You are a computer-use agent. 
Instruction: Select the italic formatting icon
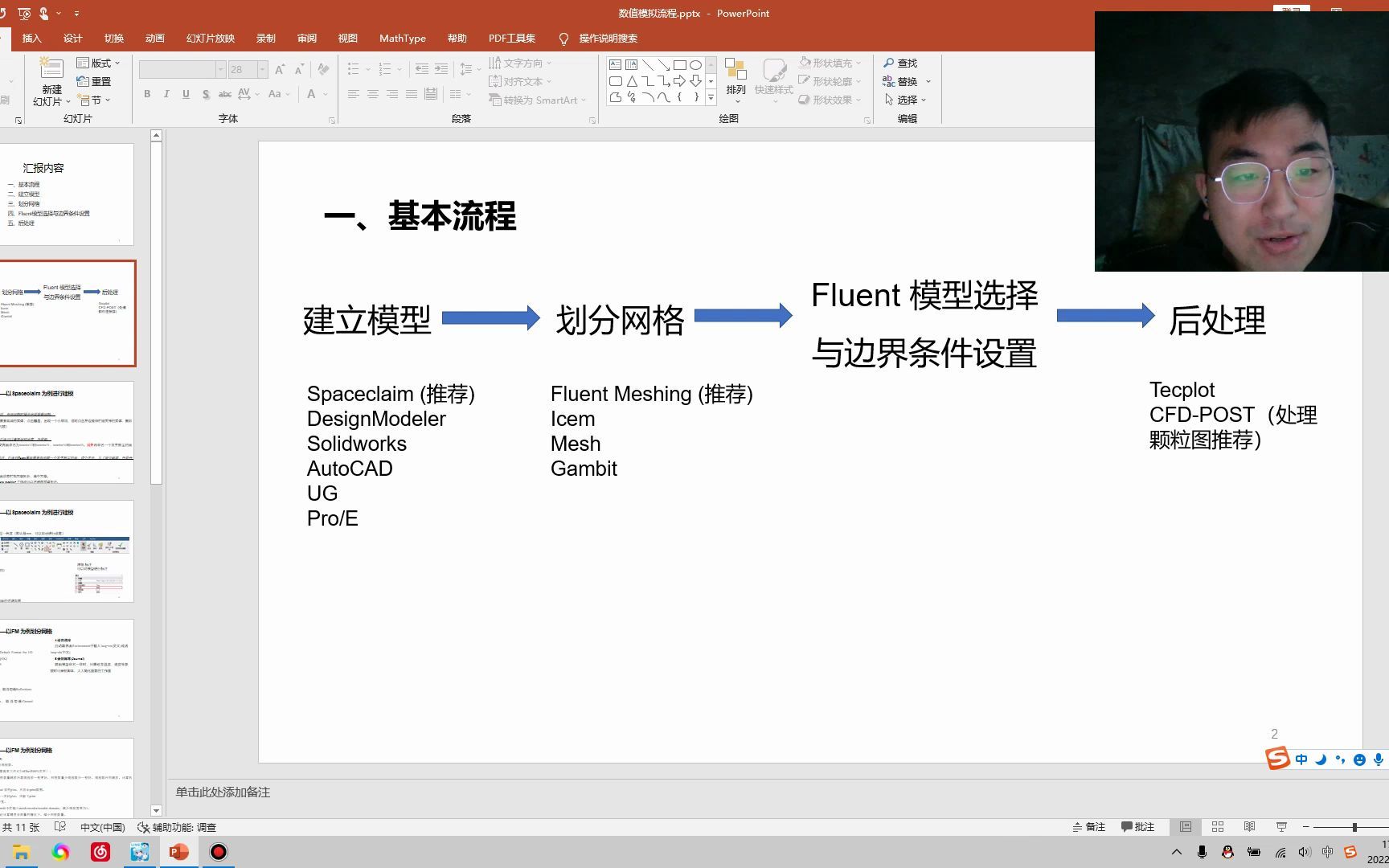[166, 94]
